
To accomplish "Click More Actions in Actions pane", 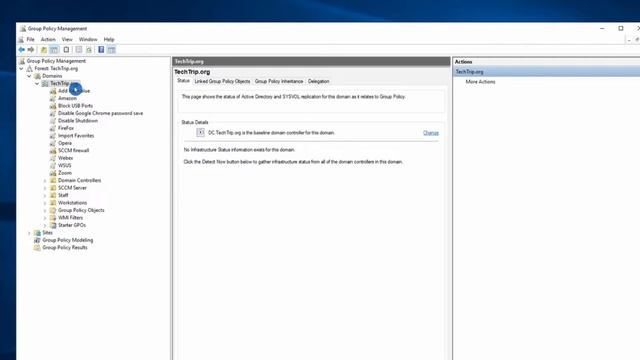I will pos(480,82).
